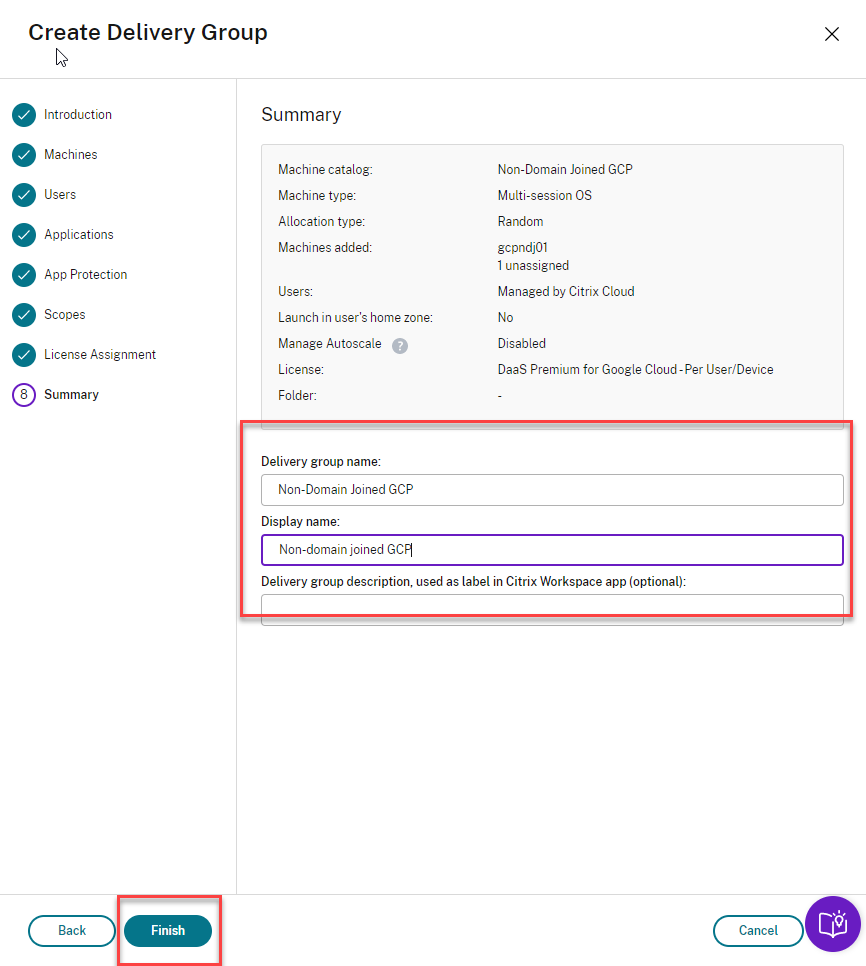Click the 'Random' allocation type value
The height and width of the screenshot is (966, 866).
click(x=520, y=221)
